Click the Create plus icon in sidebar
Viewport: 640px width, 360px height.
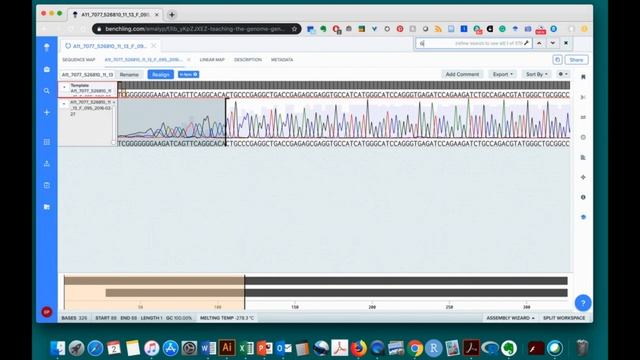(47, 112)
